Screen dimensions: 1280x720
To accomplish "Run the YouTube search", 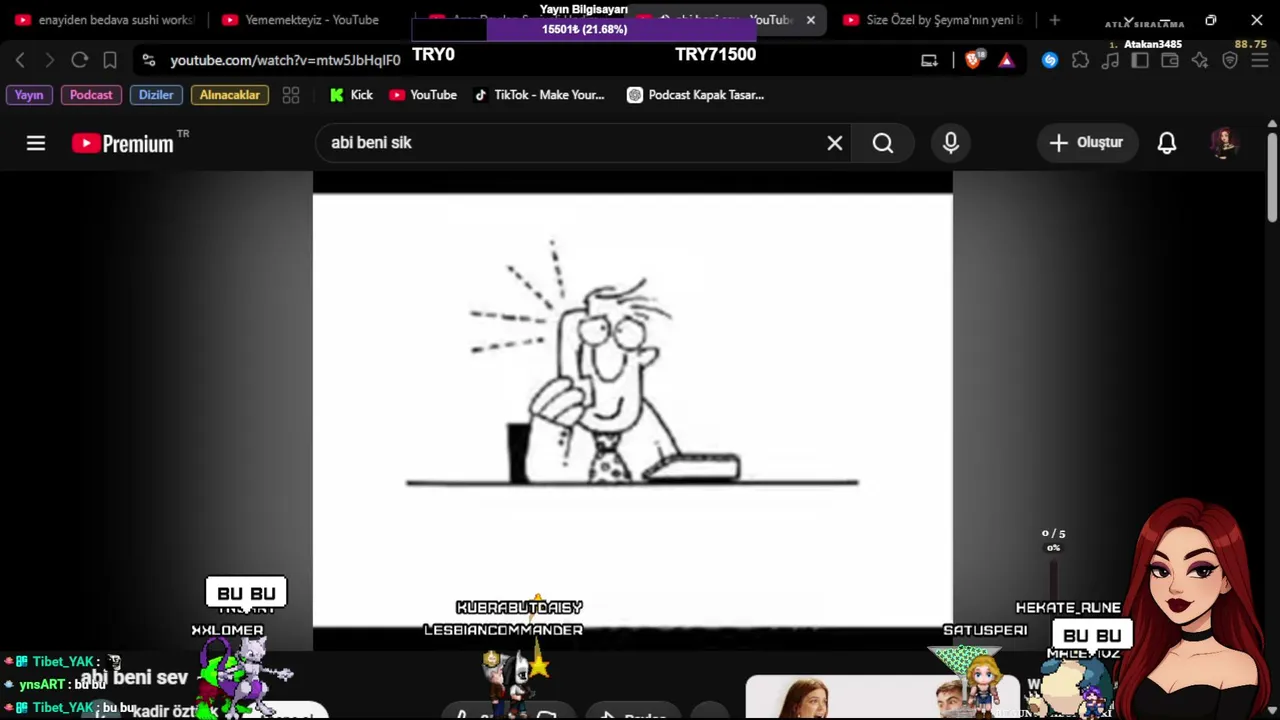I will pyautogui.click(x=882, y=143).
